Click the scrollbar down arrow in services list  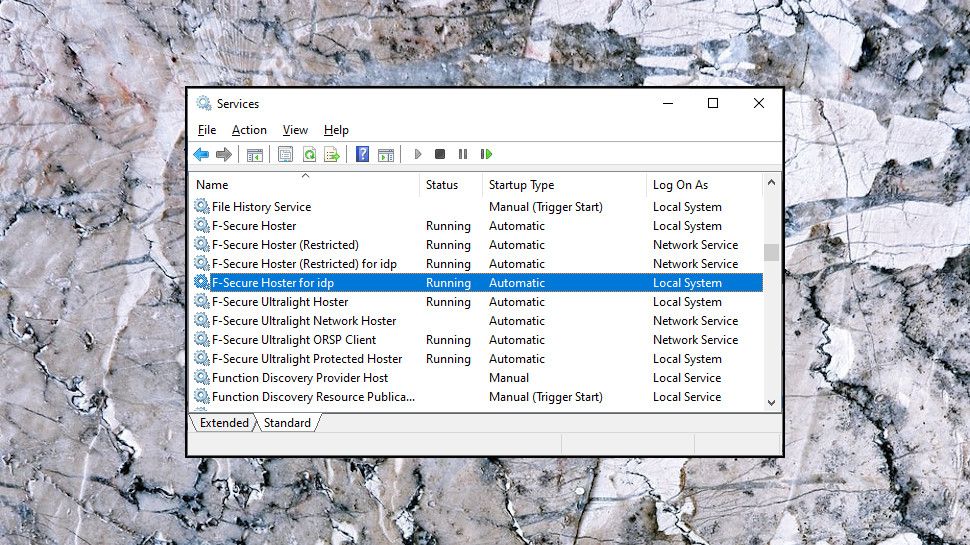[771, 403]
